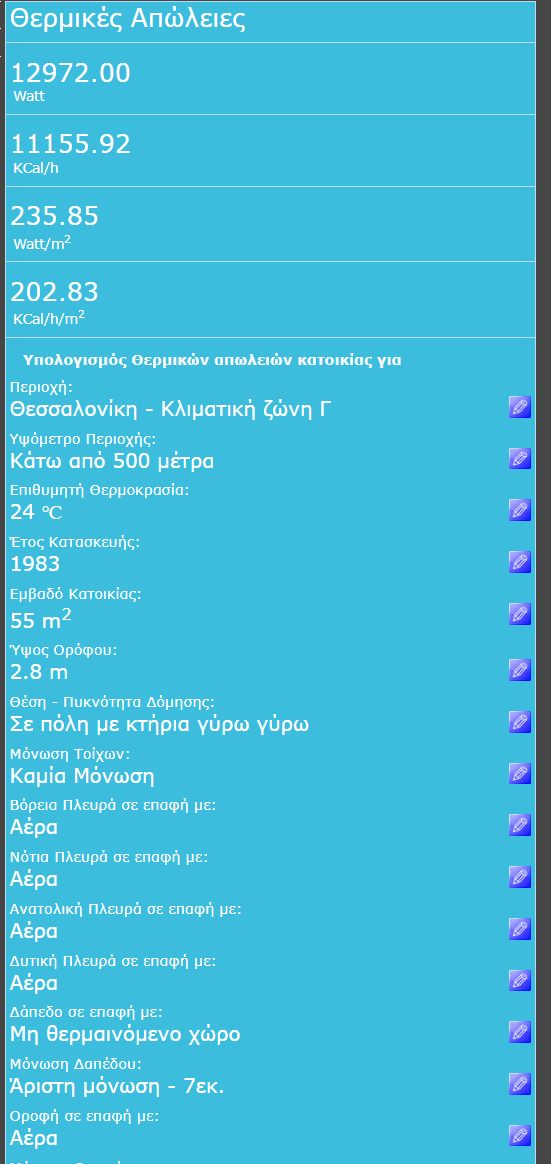Click the 12972.00 Watt result
Screen dimensions: 551x1164
click(270, 79)
